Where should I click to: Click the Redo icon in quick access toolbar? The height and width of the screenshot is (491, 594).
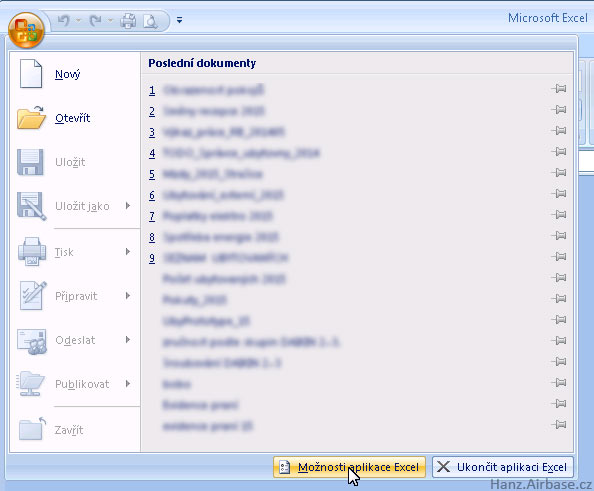click(x=95, y=20)
